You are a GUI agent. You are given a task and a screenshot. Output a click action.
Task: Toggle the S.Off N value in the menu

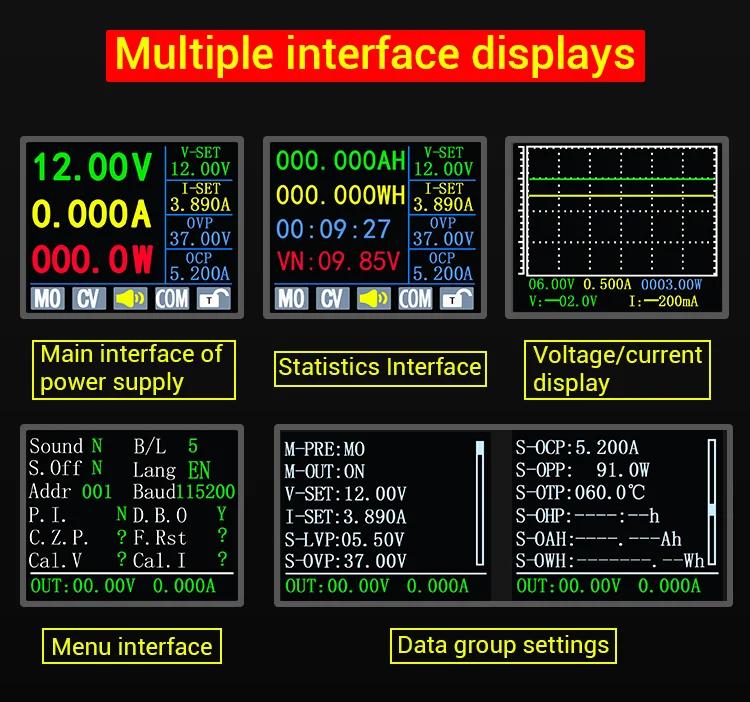97,468
